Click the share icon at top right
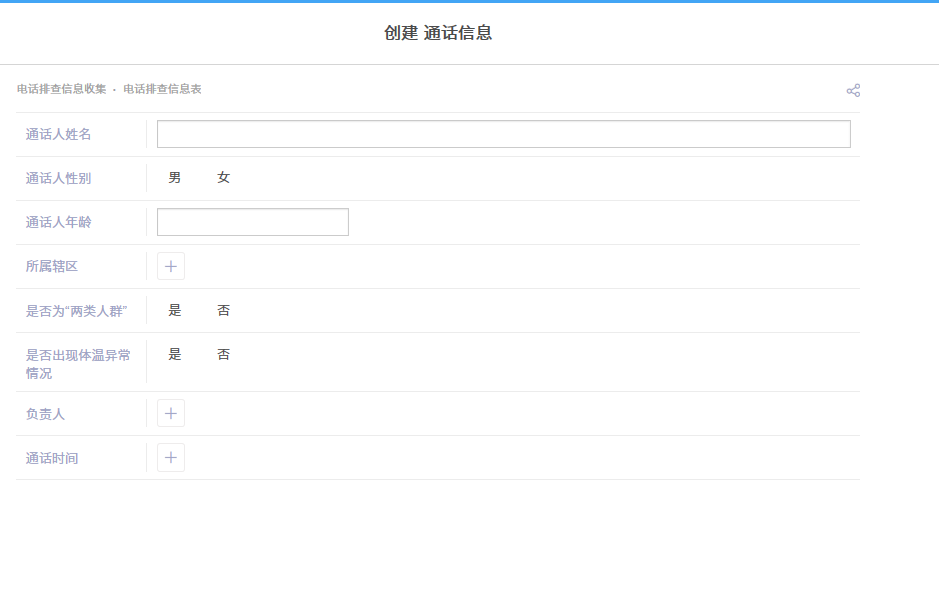The height and width of the screenshot is (613, 939). pyautogui.click(x=853, y=90)
